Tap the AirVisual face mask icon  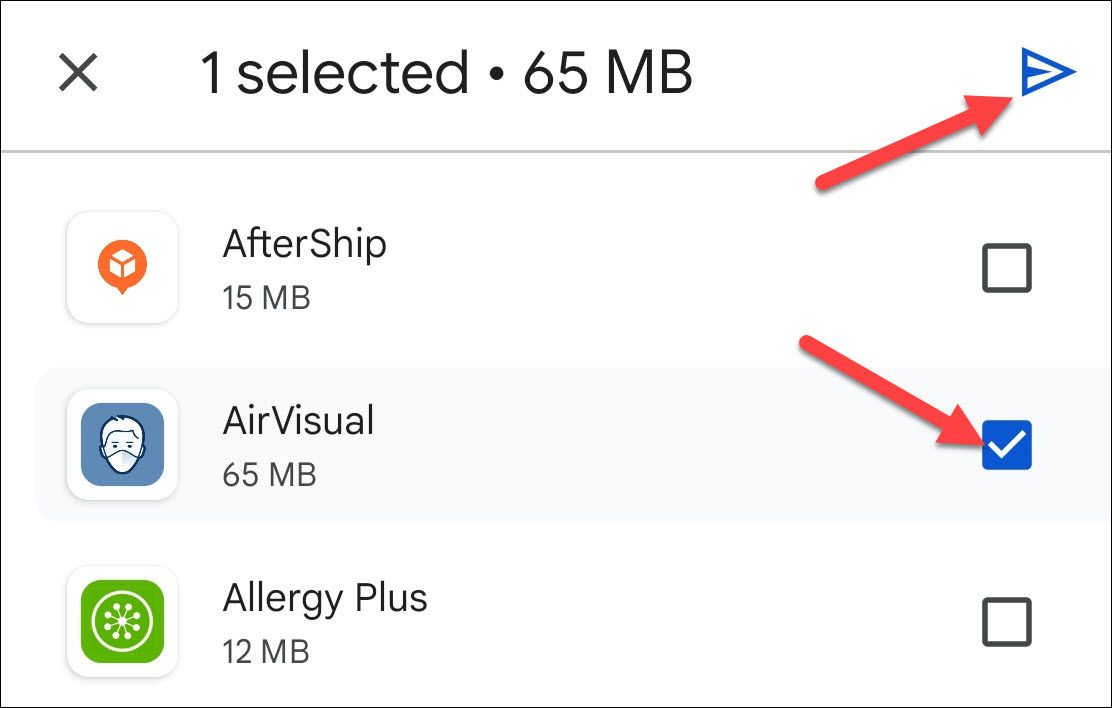tap(122, 444)
